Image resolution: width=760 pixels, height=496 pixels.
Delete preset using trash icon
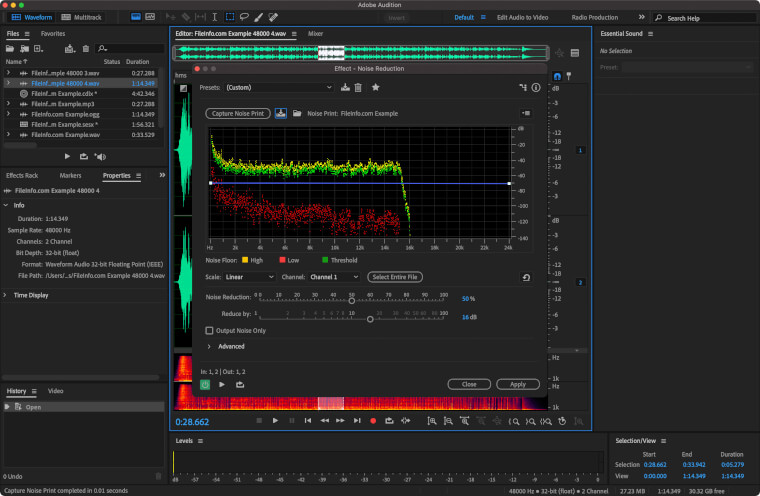[358, 88]
